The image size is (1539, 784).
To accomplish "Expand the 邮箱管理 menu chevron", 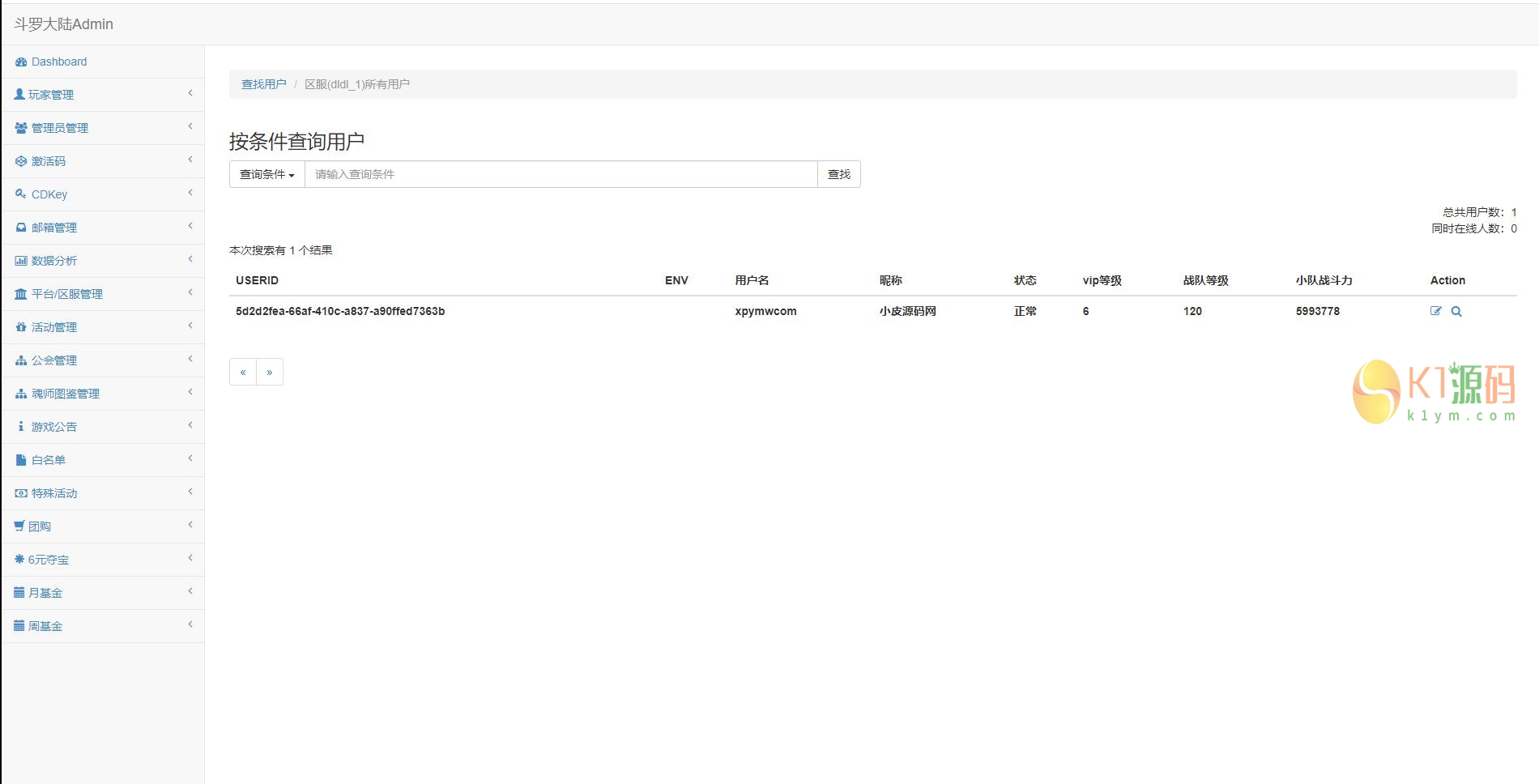I will (190, 226).
